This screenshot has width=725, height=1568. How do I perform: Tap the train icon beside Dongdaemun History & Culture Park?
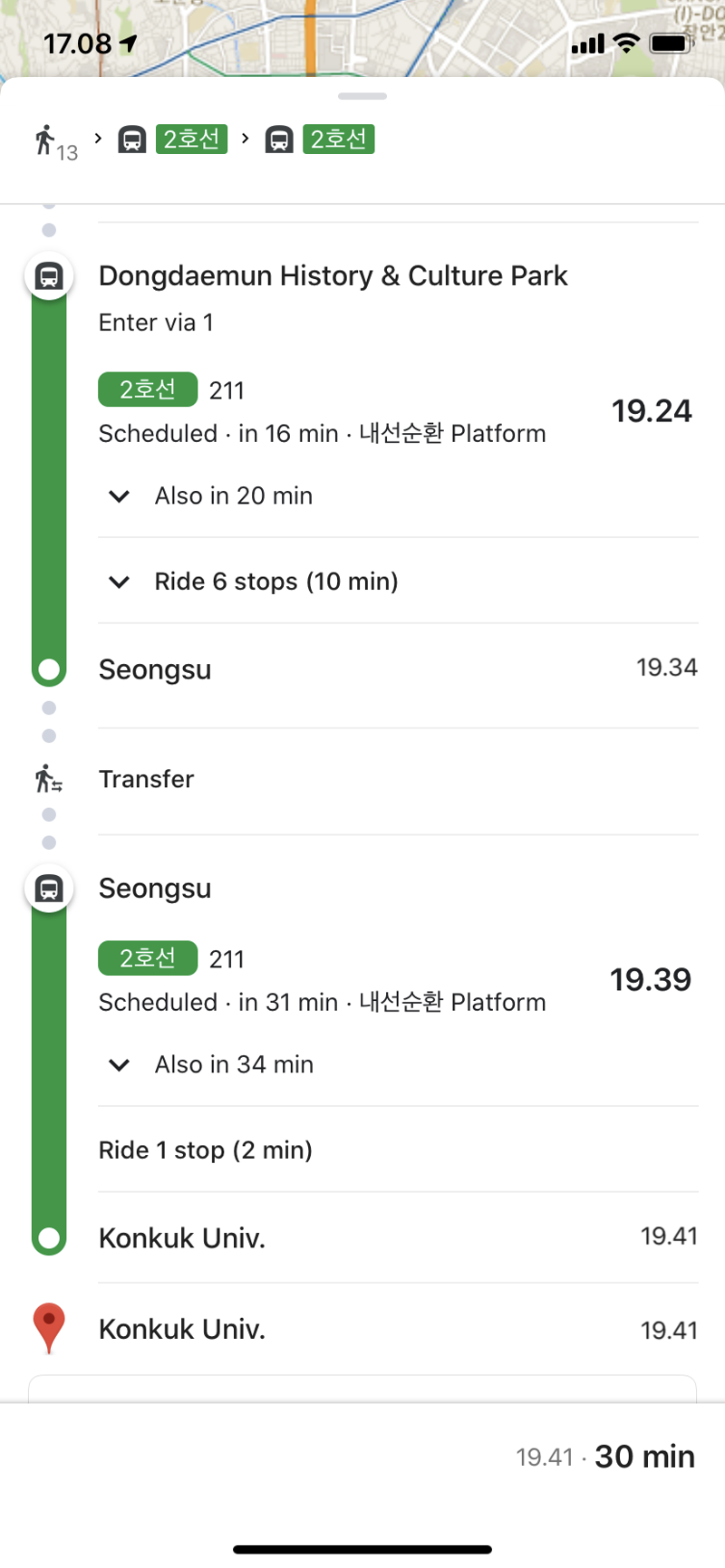49,275
